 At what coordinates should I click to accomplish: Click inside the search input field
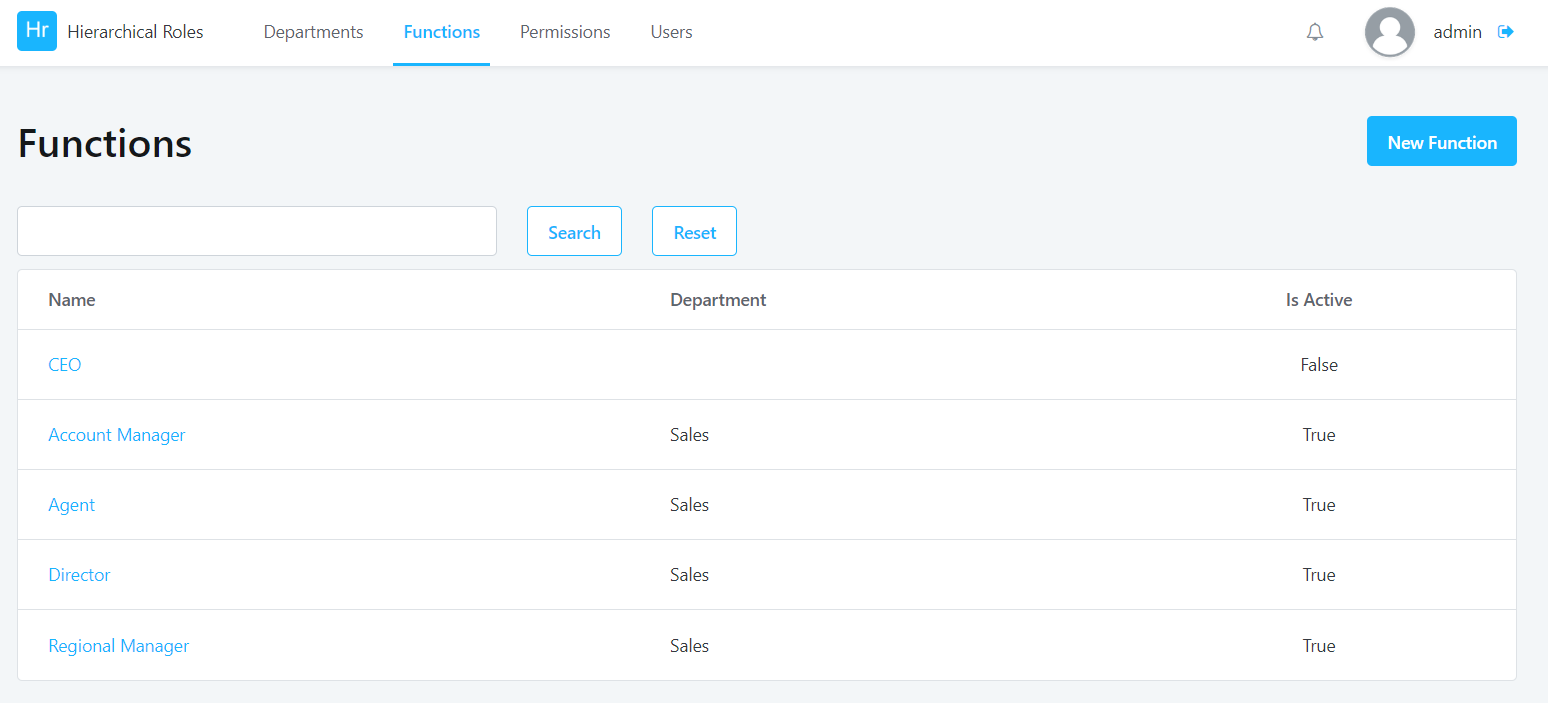tap(256, 231)
